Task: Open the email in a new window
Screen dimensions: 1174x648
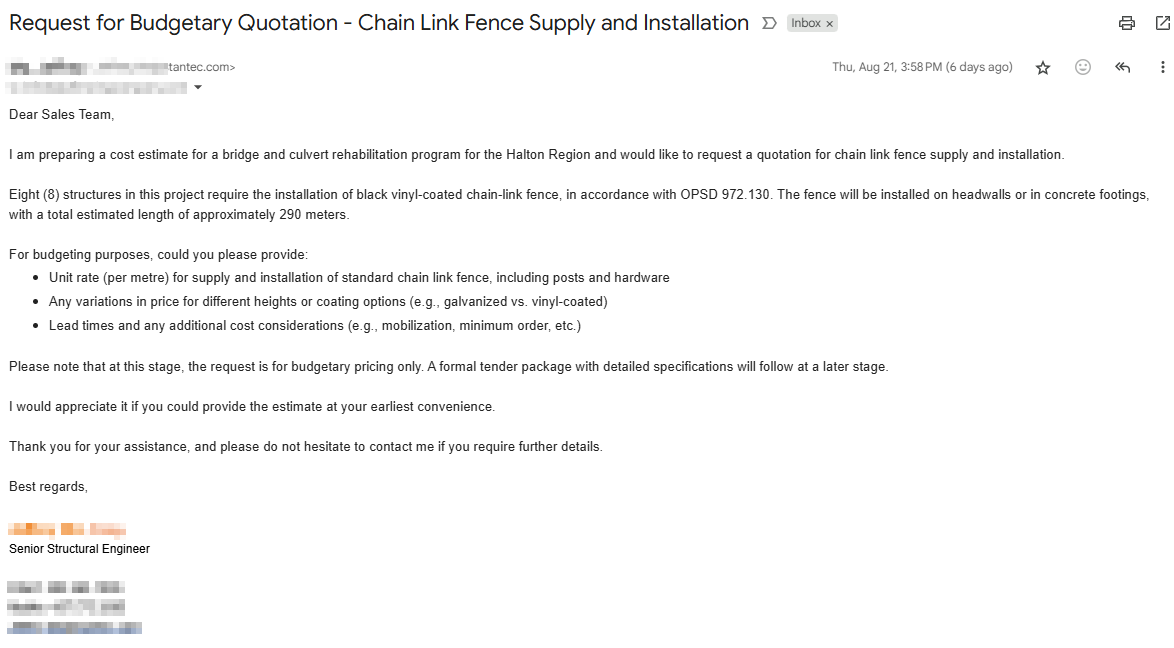Action: [1160, 22]
